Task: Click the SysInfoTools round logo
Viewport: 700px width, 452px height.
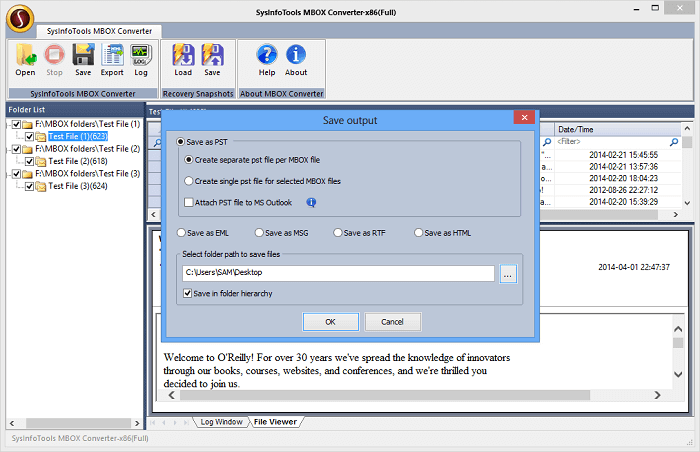Action: (20, 18)
